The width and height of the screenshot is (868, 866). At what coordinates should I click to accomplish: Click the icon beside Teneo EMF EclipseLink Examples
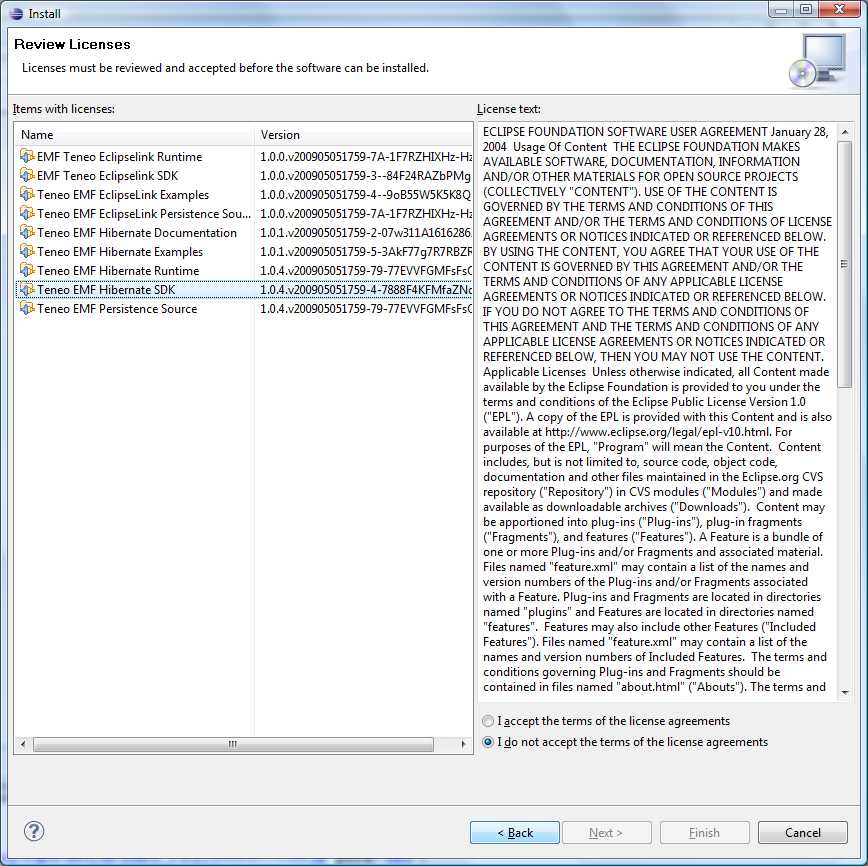tap(27, 194)
